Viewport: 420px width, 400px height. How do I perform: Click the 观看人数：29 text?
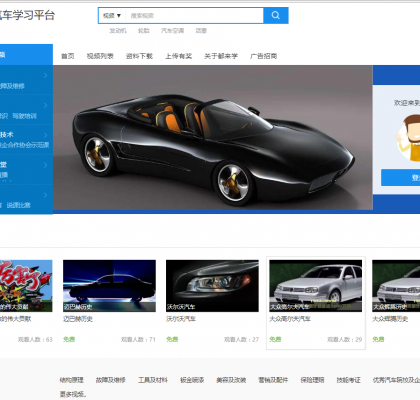pos(344,340)
